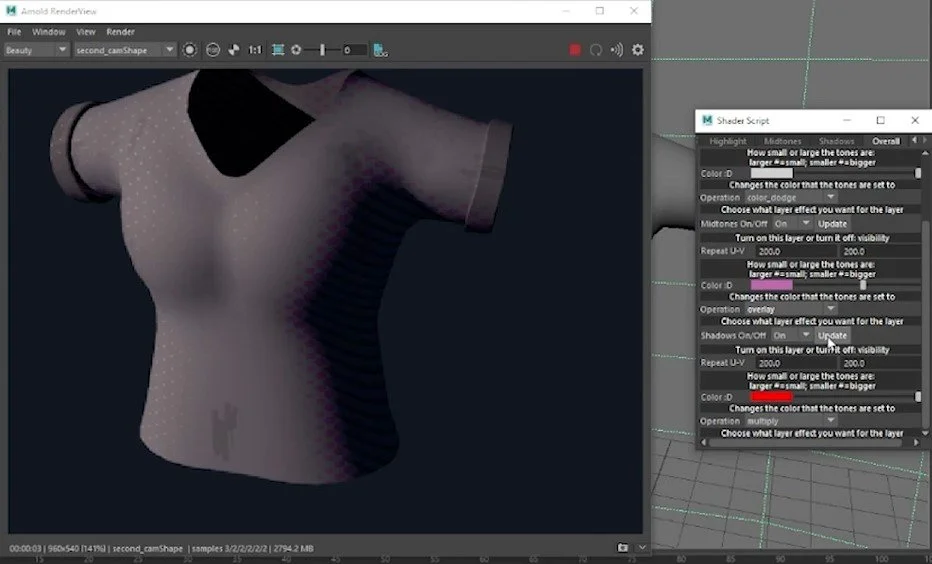The height and width of the screenshot is (564, 932).
Task: Click the Shader Script horizontal scrollbar left arrow
Action: point(704,442)
